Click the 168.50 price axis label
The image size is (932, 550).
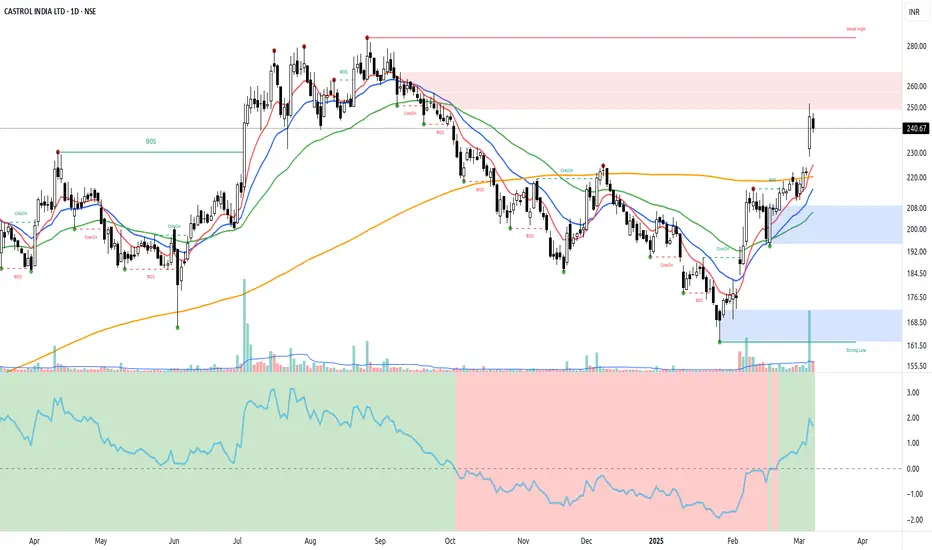[917, 323]
